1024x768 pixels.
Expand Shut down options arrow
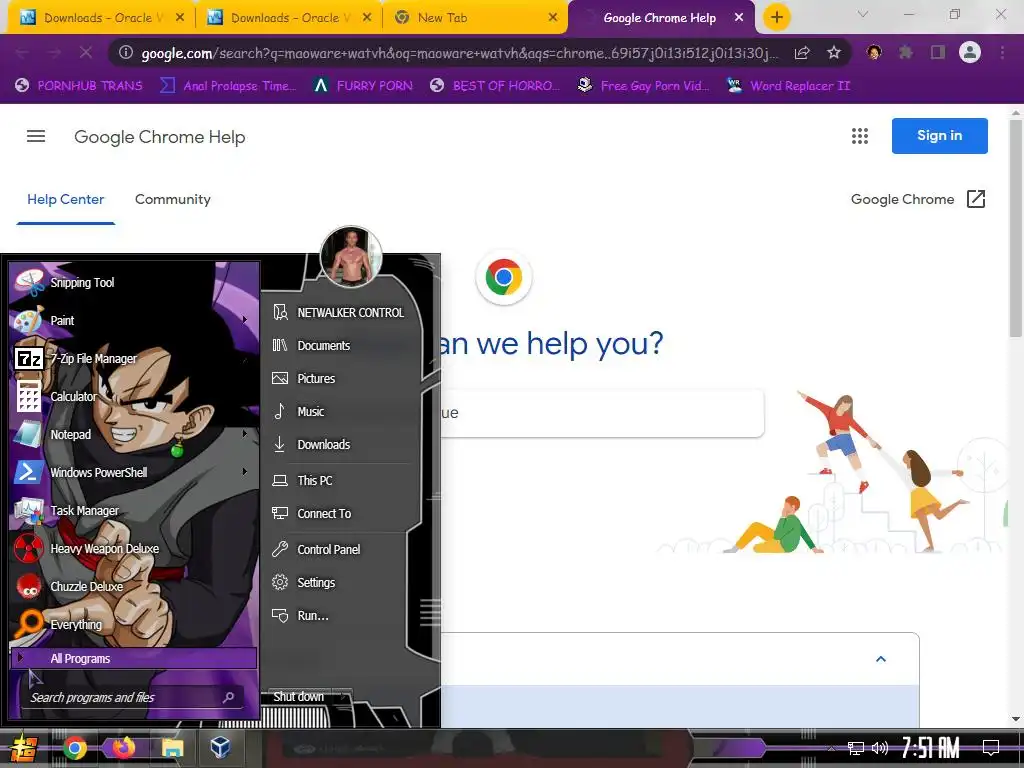(x=344, y=697)
